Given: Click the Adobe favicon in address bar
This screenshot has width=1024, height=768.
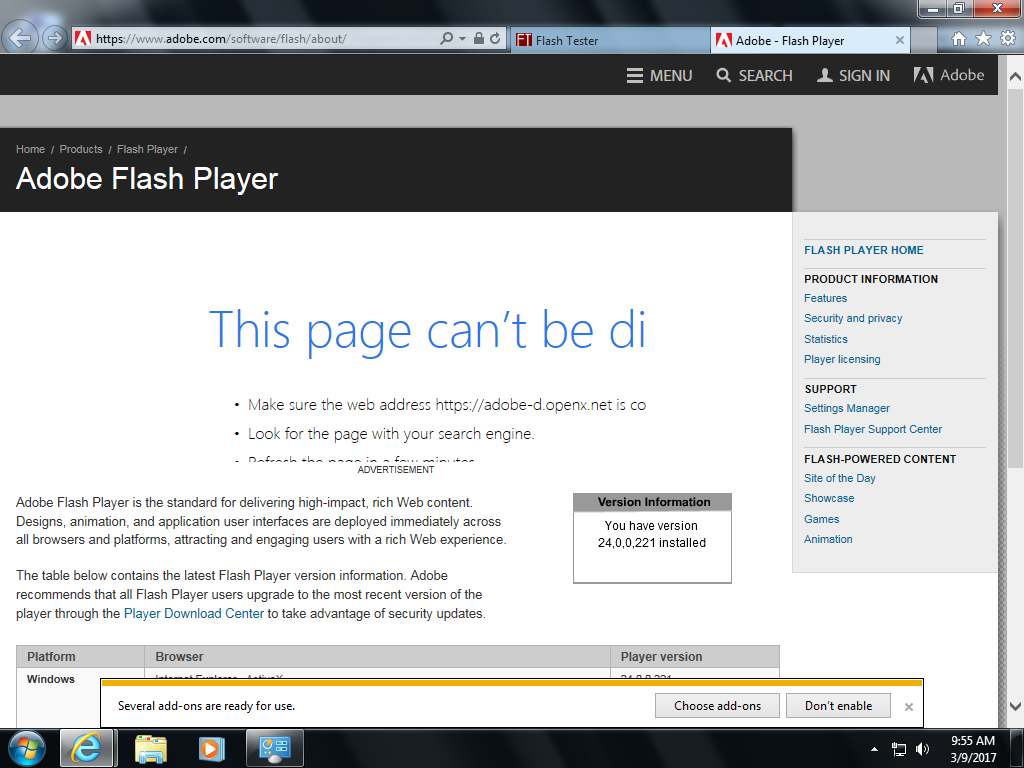Looking at the screenshot, I should pyautogui.click(x=82, y=39).
